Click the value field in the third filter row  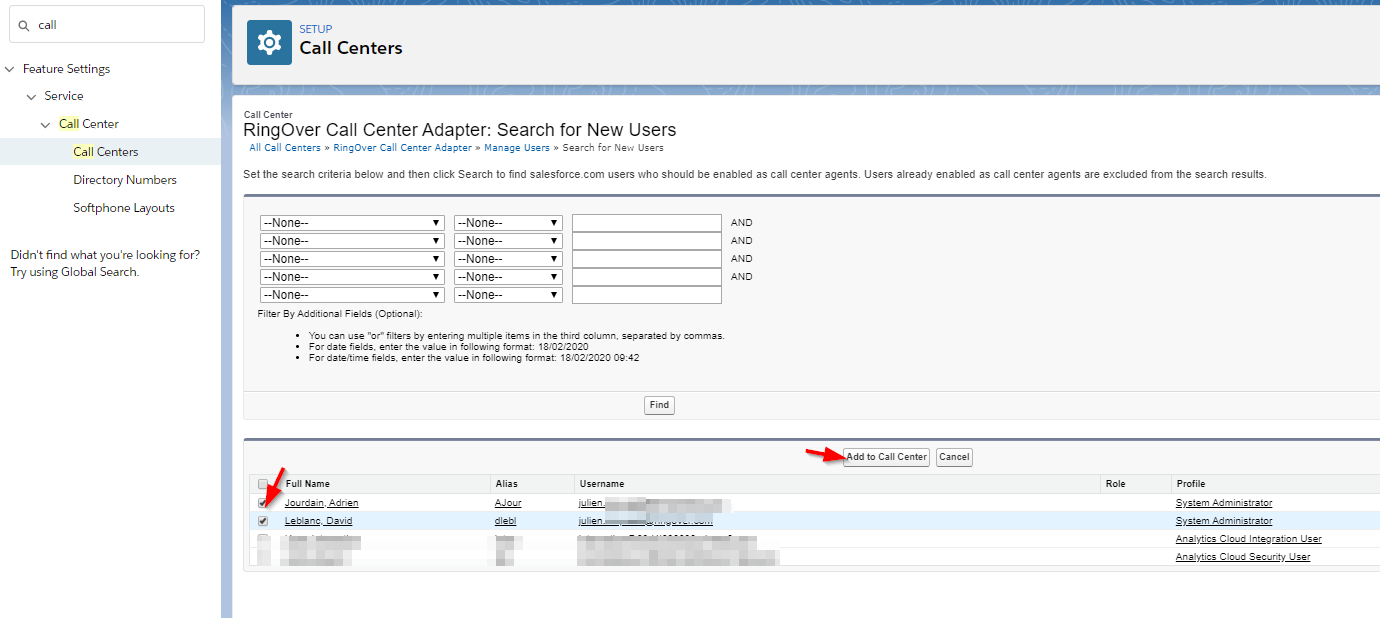pos(647,259)
